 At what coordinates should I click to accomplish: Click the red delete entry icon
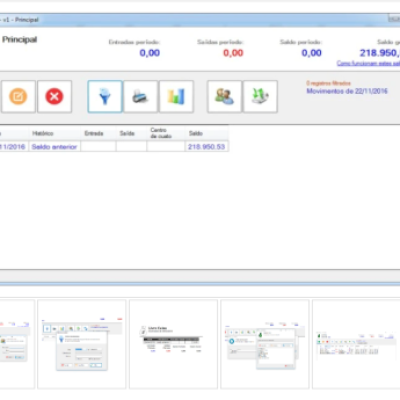(x=54, y=97)
